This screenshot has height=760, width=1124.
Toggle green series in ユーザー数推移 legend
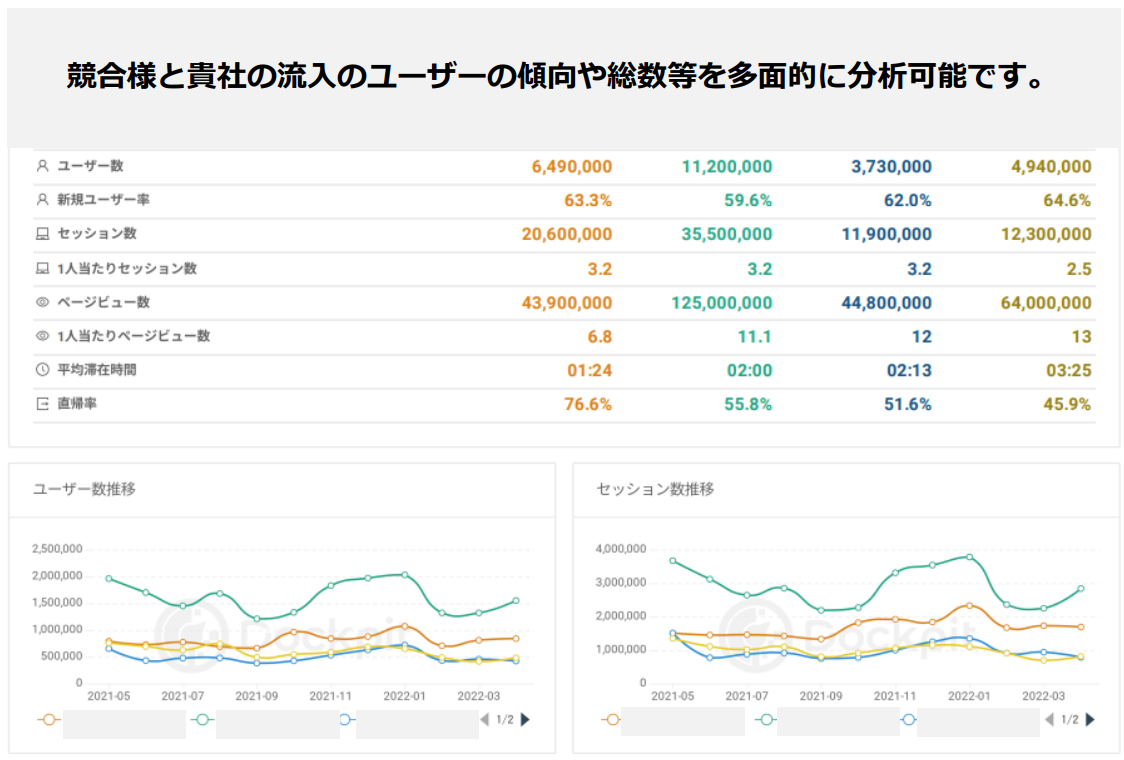click(x=201, y=719)
